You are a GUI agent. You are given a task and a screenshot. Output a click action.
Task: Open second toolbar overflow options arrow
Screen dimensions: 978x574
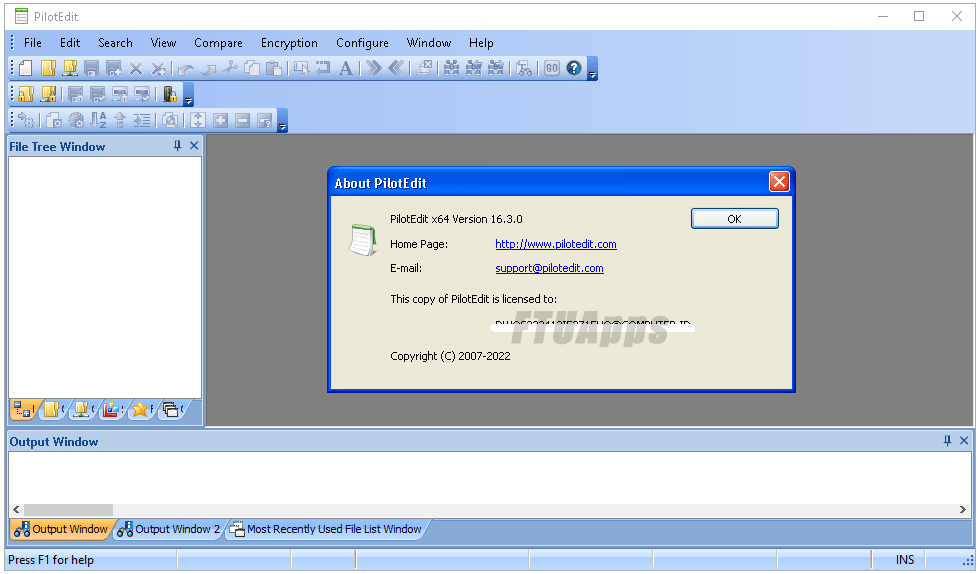[188, 95]
